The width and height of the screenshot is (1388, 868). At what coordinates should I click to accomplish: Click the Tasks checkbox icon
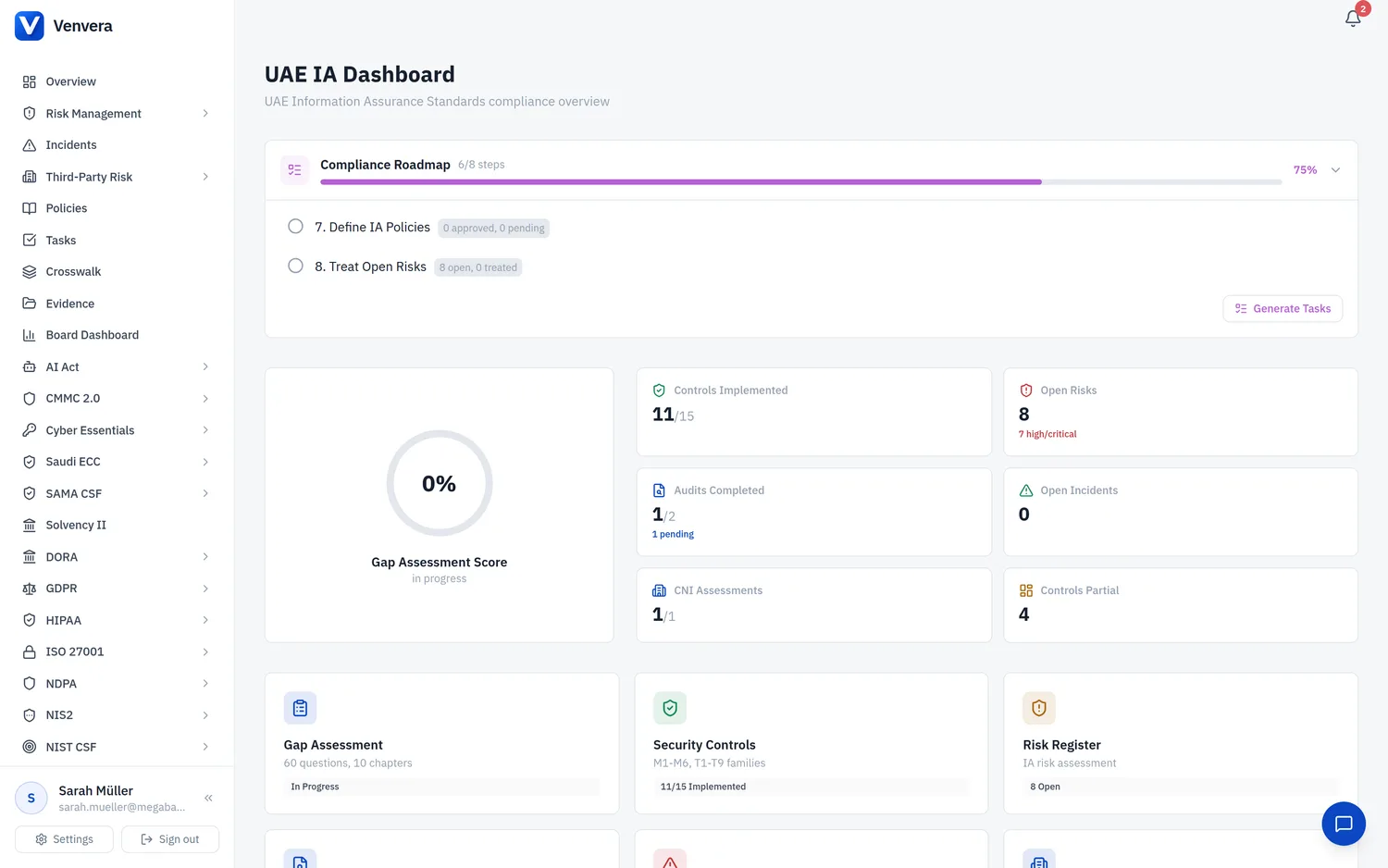[30, 241]
